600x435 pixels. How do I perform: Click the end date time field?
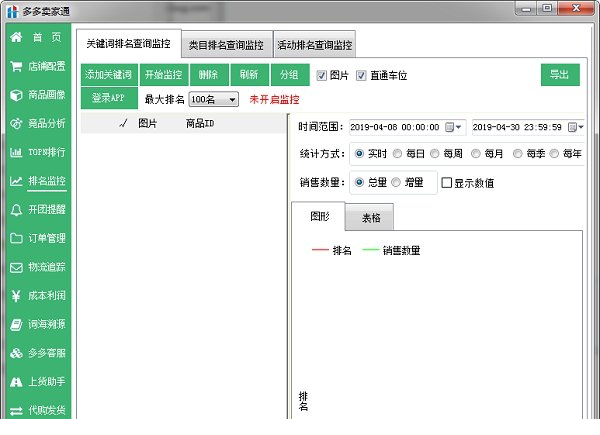pyautogui.click(x=528, y=127)
